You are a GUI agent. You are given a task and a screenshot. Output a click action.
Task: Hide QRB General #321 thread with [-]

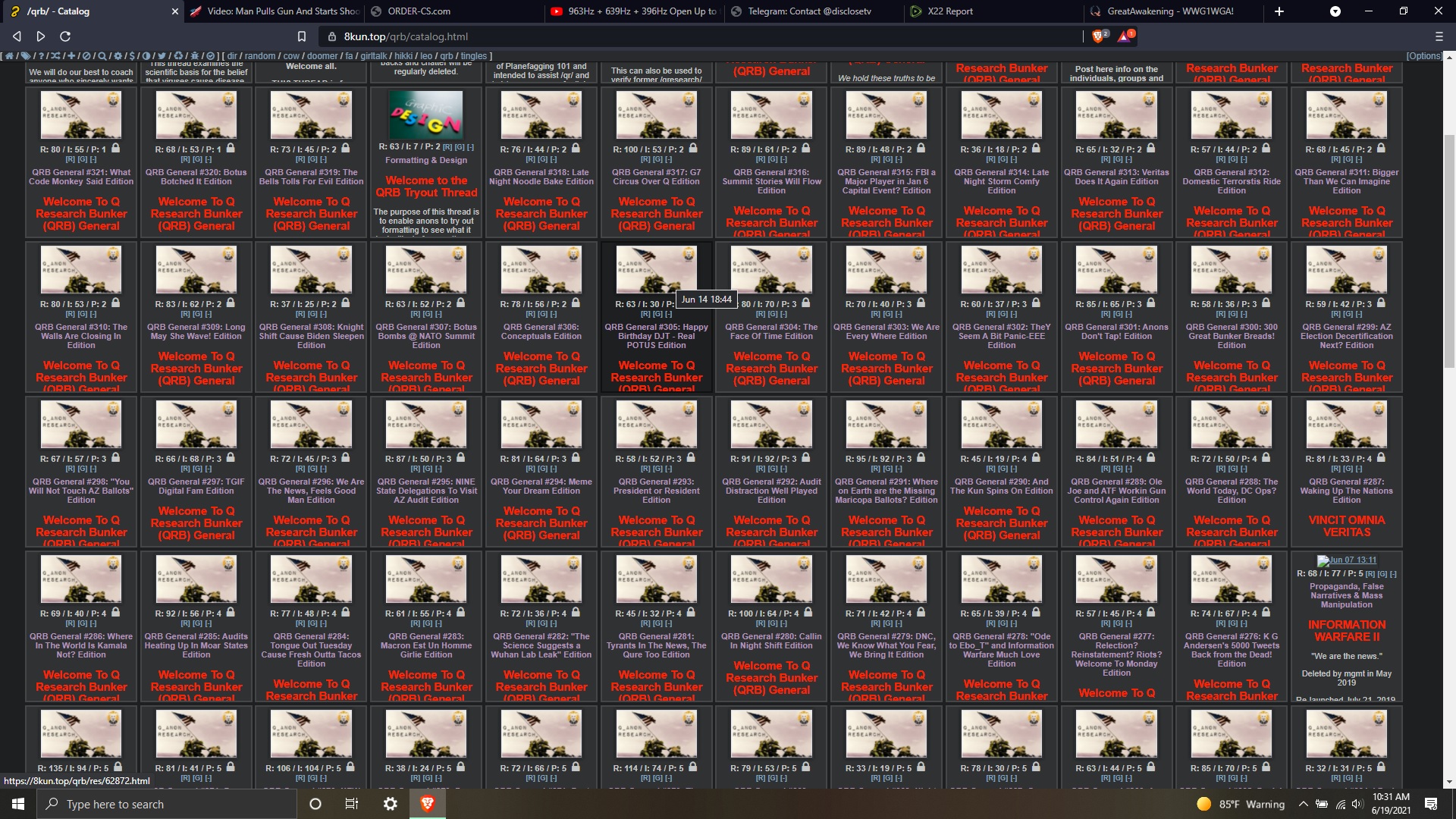93,159
